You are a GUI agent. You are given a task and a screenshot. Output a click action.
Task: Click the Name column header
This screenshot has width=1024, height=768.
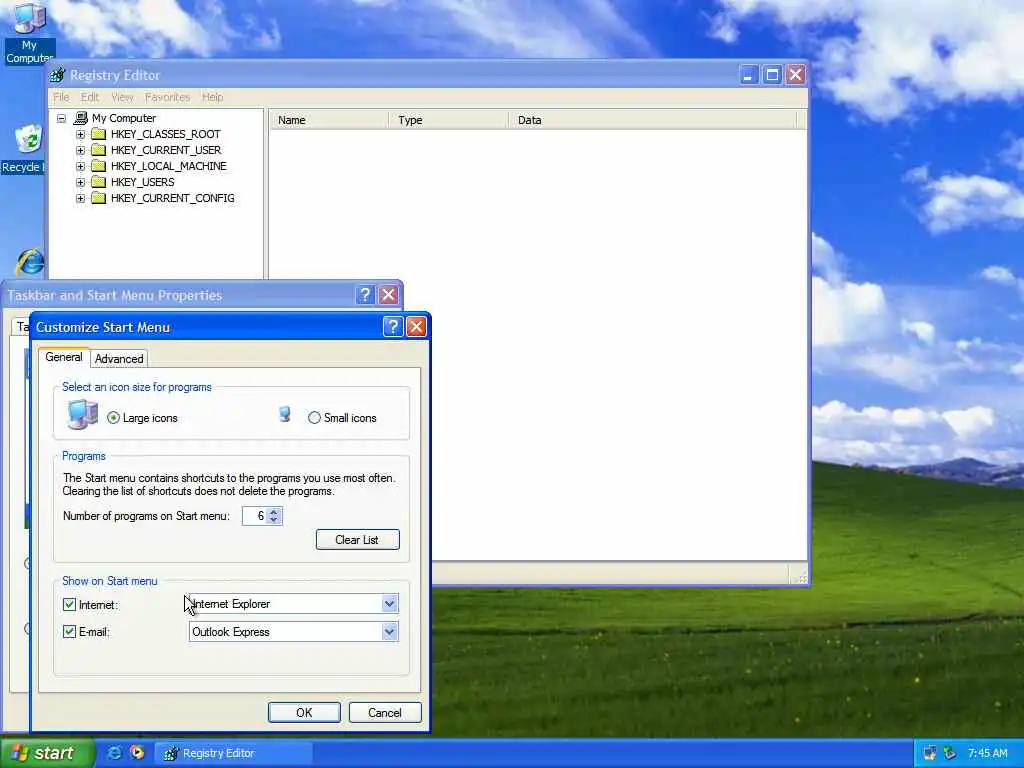pos(329,120)
